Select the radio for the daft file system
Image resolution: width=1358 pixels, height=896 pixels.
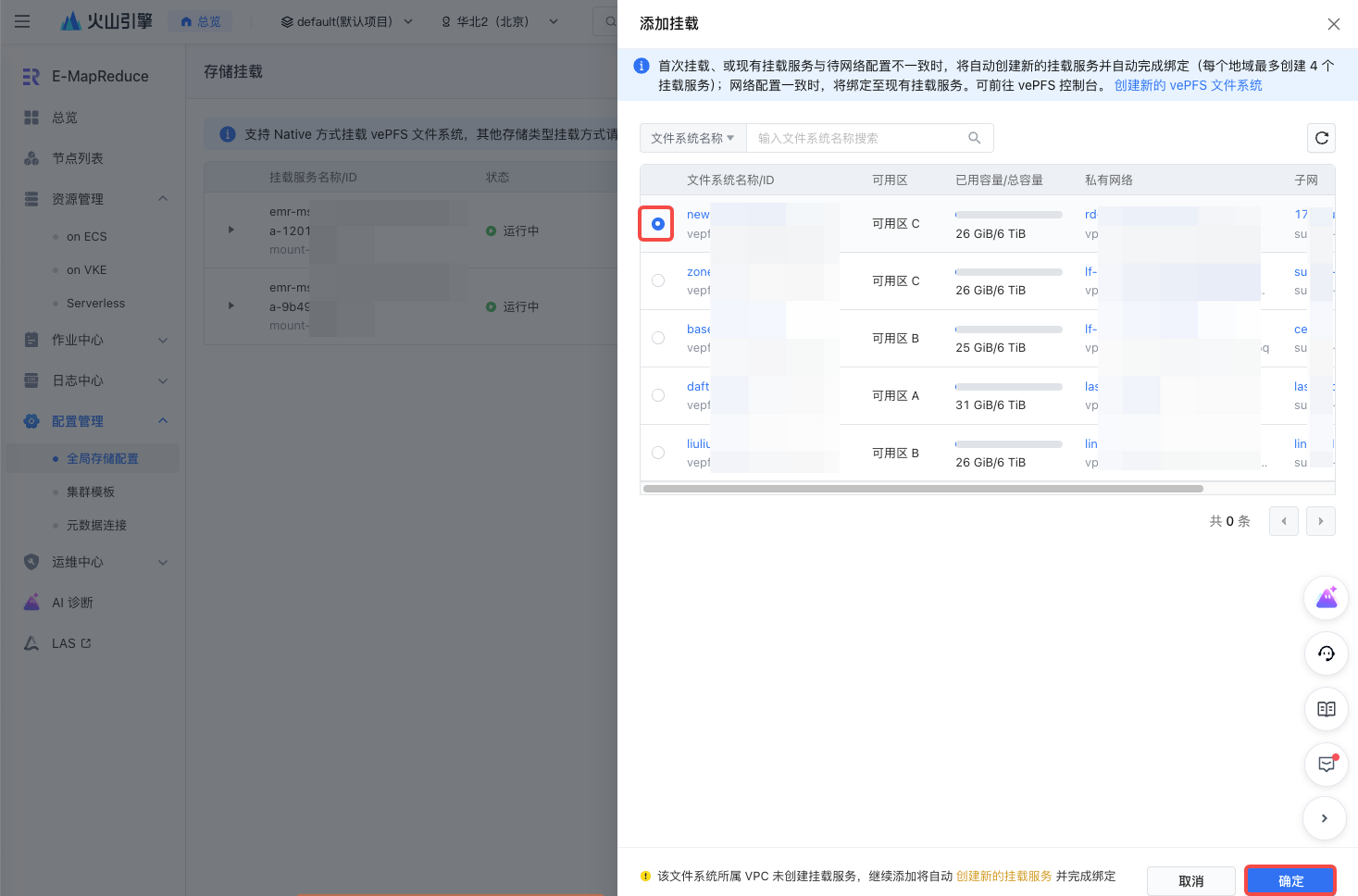coord(658,395)
